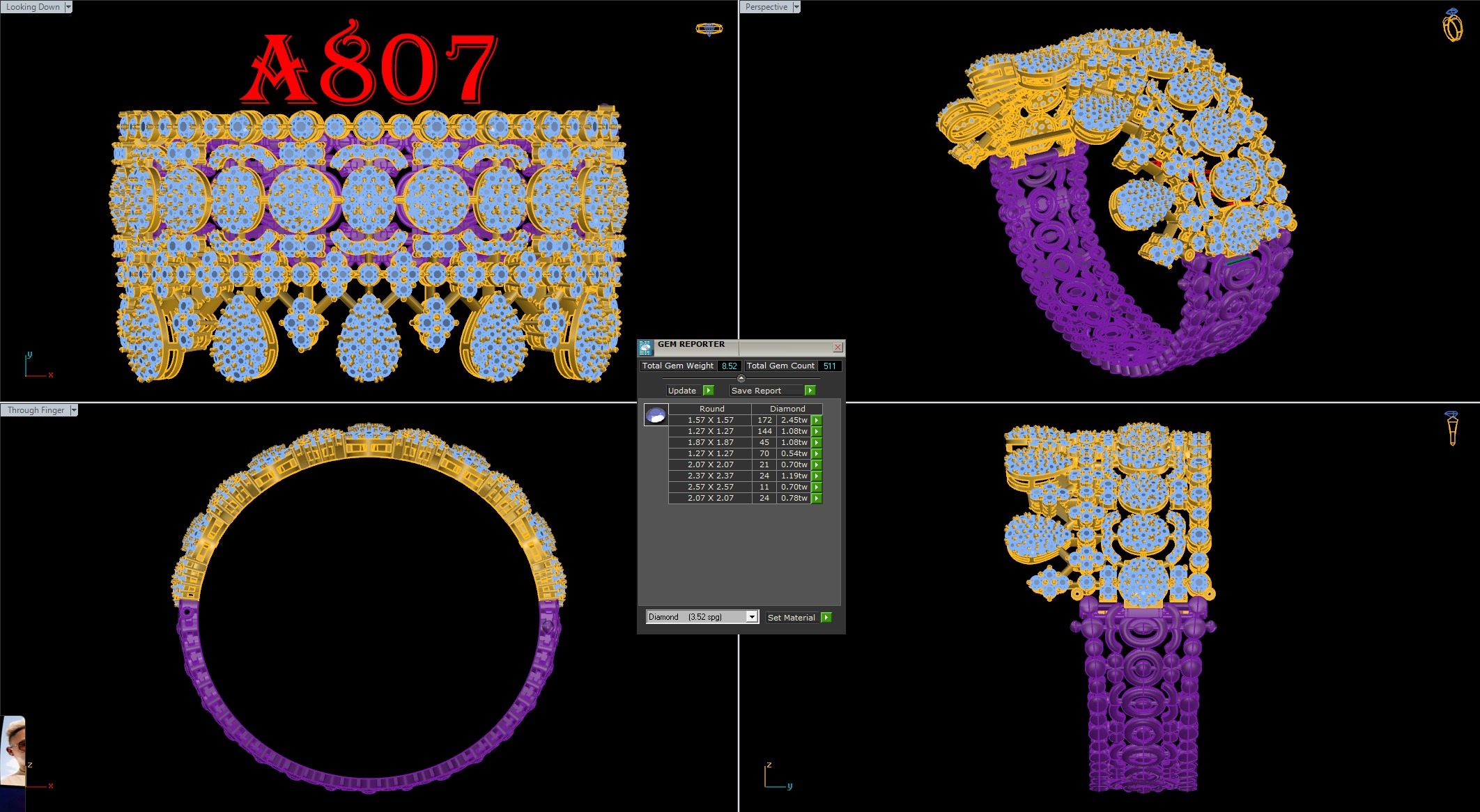This screenshot has height=812, width=1480.
Task: Click green arrow for 2.57 X 2.57 row
Action: coord(817,487)
